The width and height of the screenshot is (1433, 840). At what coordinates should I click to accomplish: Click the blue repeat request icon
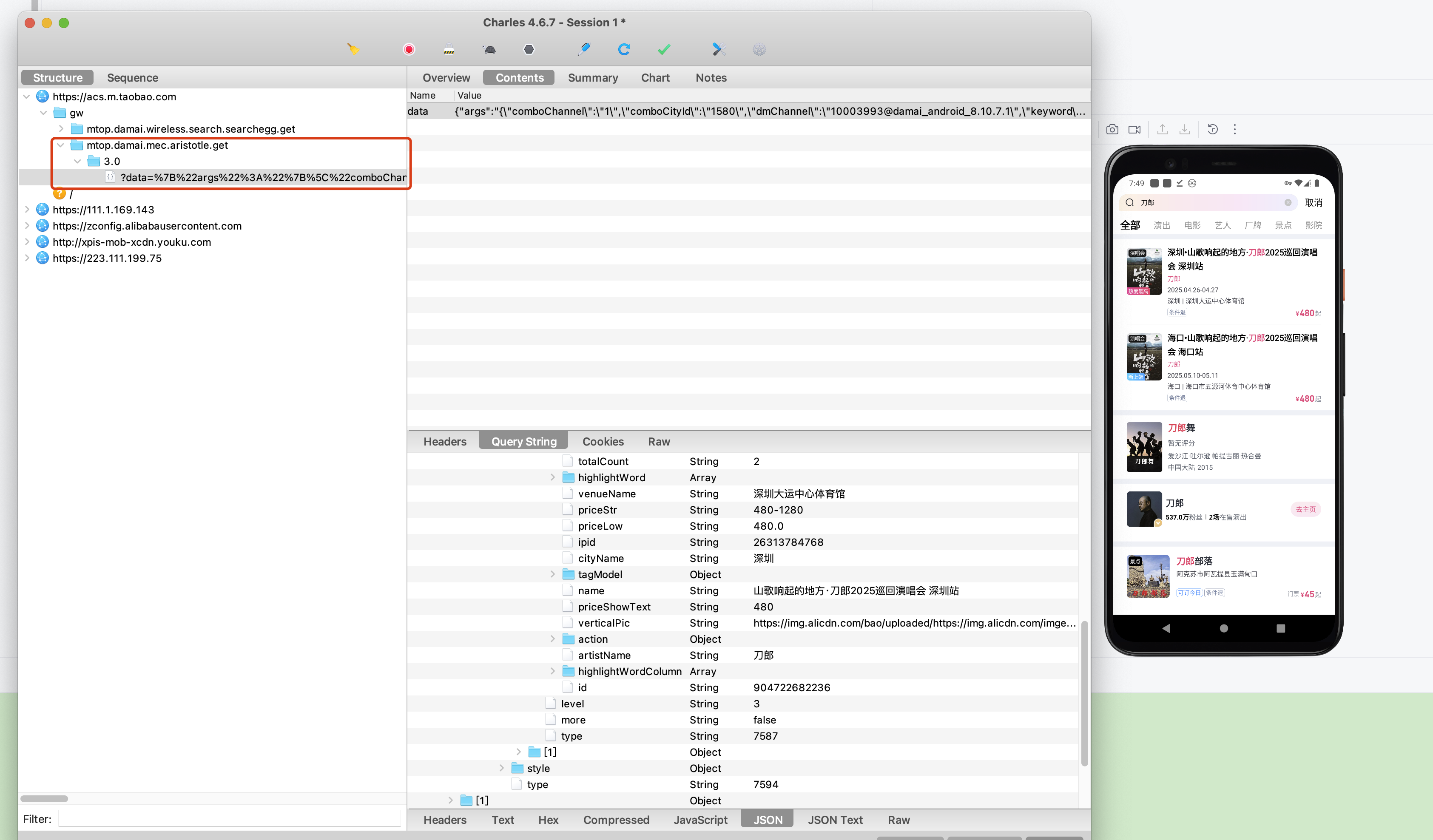(624, 49)
